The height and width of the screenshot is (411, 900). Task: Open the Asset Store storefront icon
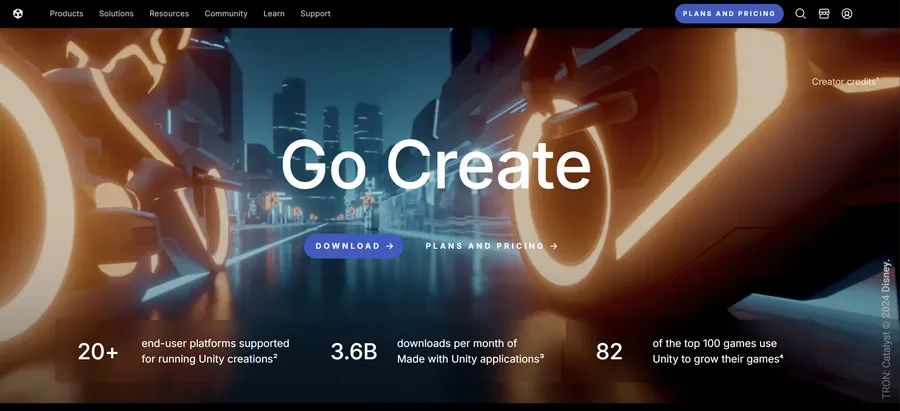824,14
